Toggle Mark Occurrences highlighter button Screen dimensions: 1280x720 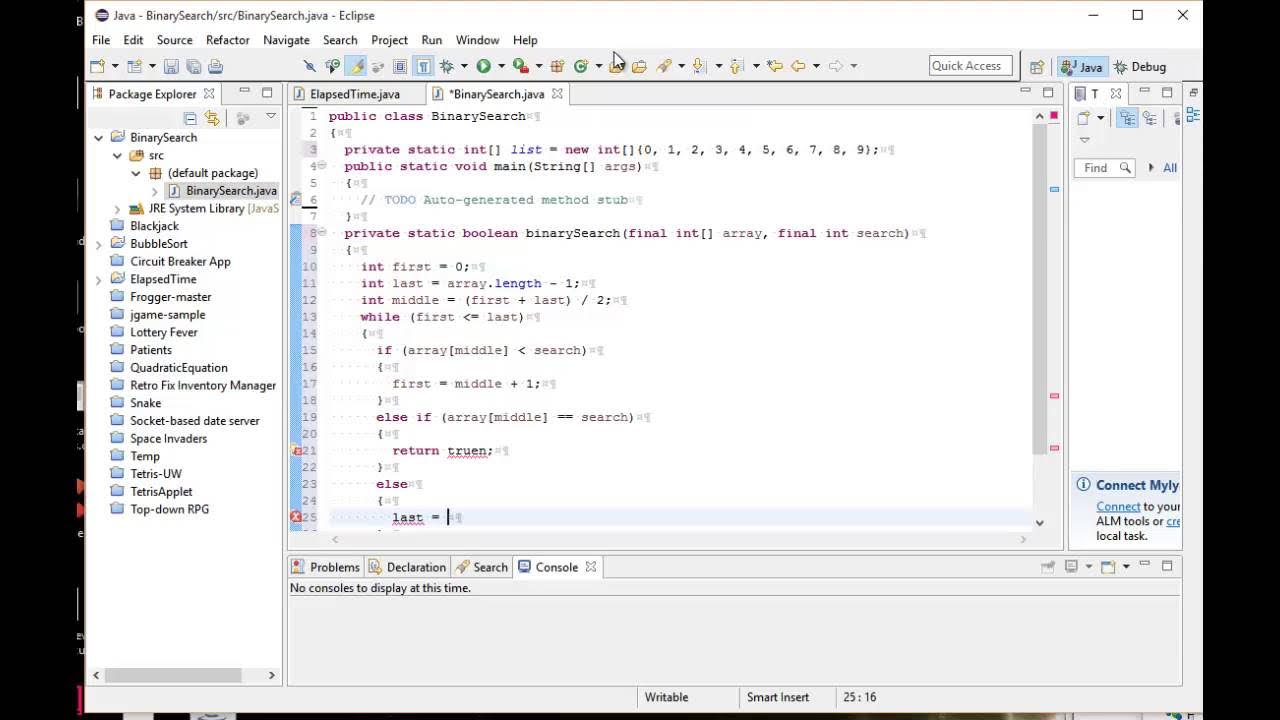[356, 66]
